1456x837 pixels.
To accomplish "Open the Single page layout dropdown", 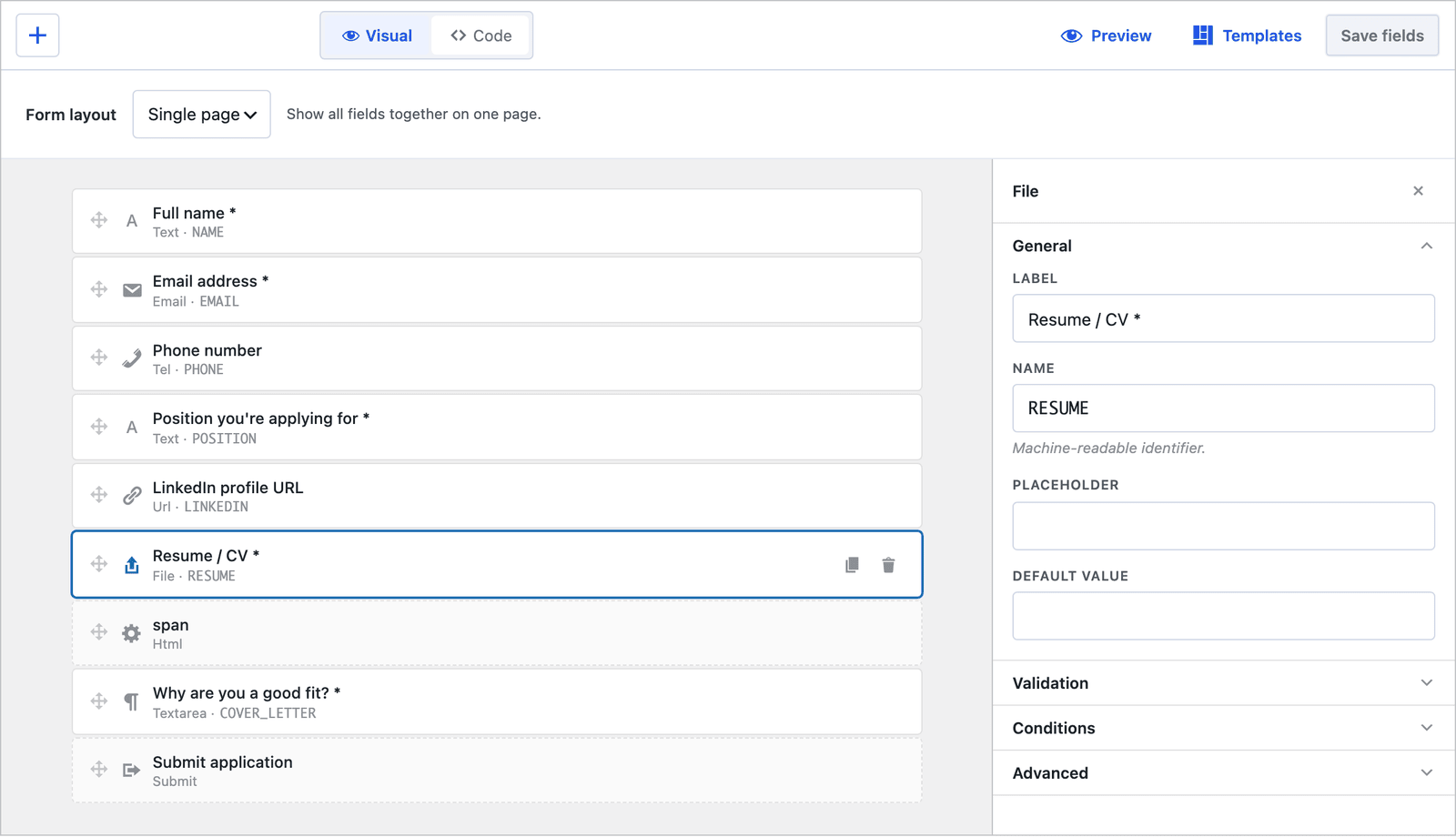I will pos(201,114).
